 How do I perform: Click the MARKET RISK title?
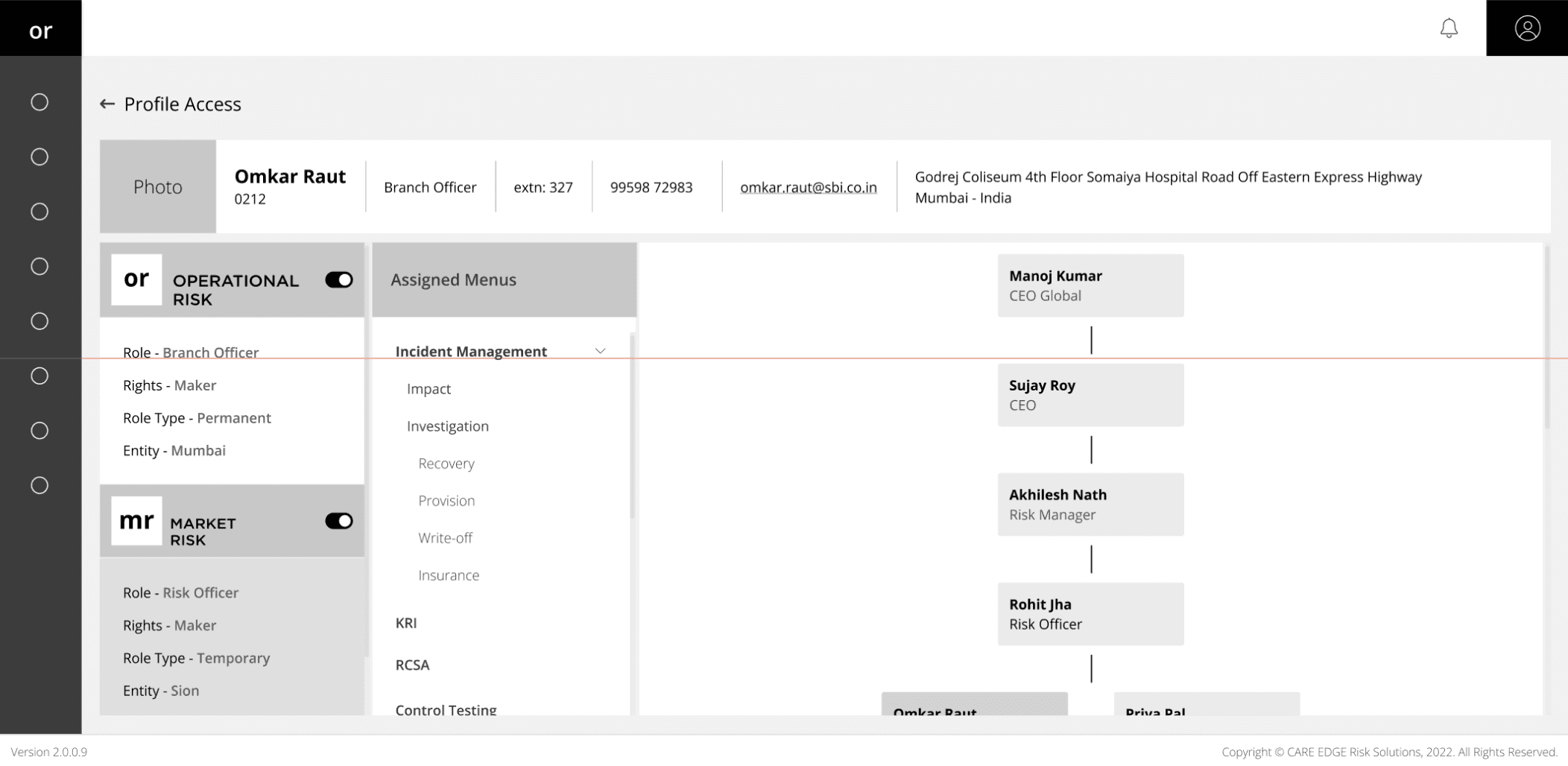click(203, 531)
